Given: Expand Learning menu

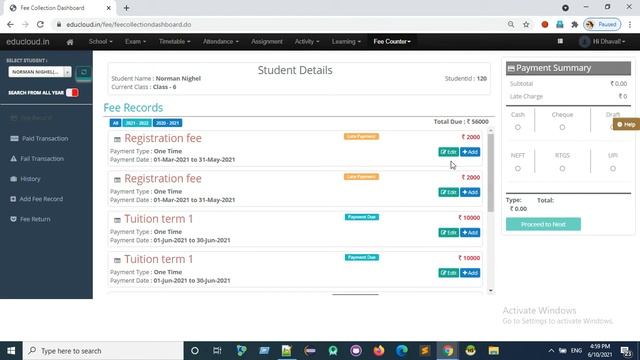Looking at the screenshot, I should click(346, 42).
